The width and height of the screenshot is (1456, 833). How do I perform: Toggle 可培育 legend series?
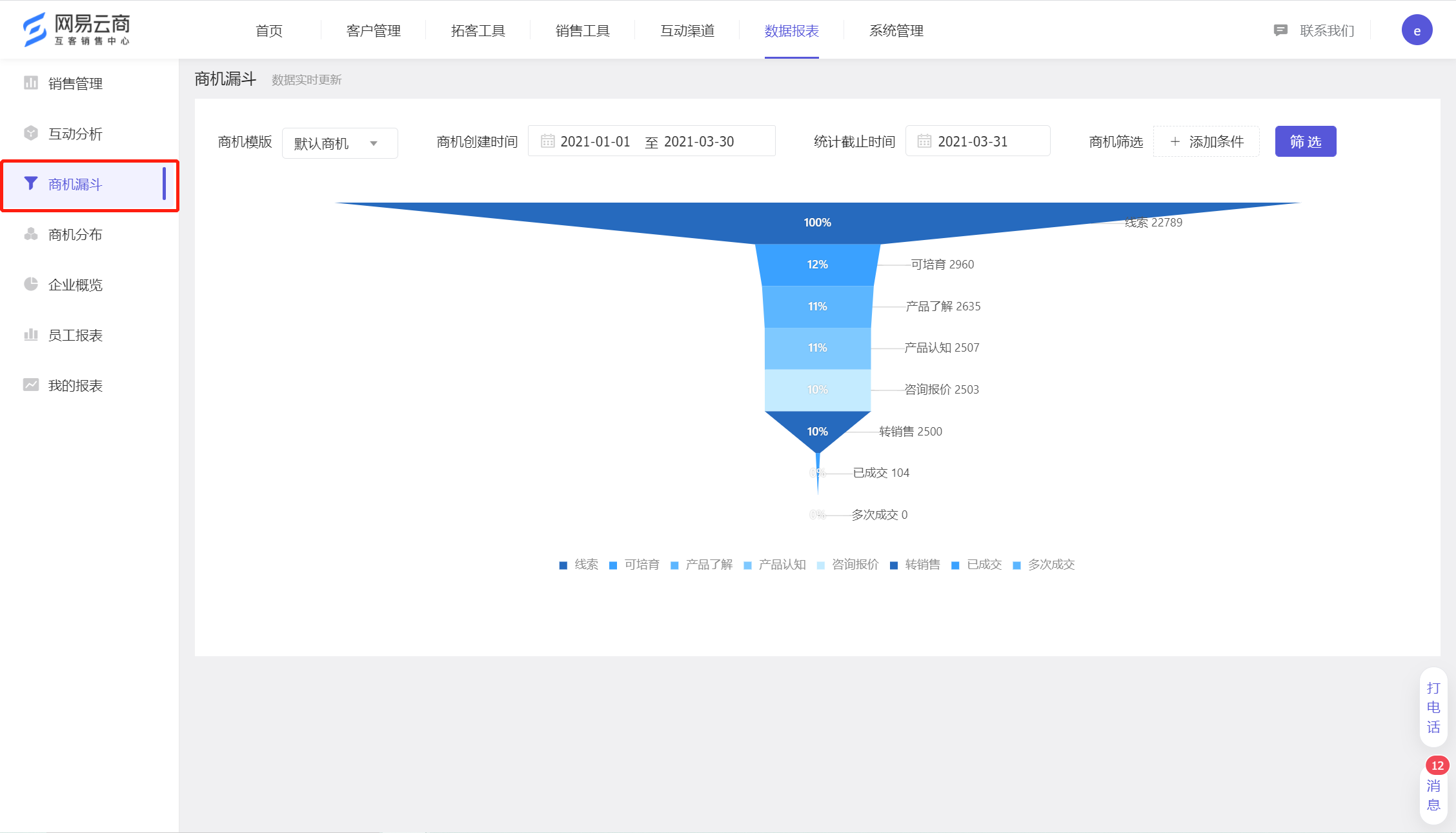(x=634, y=565)
